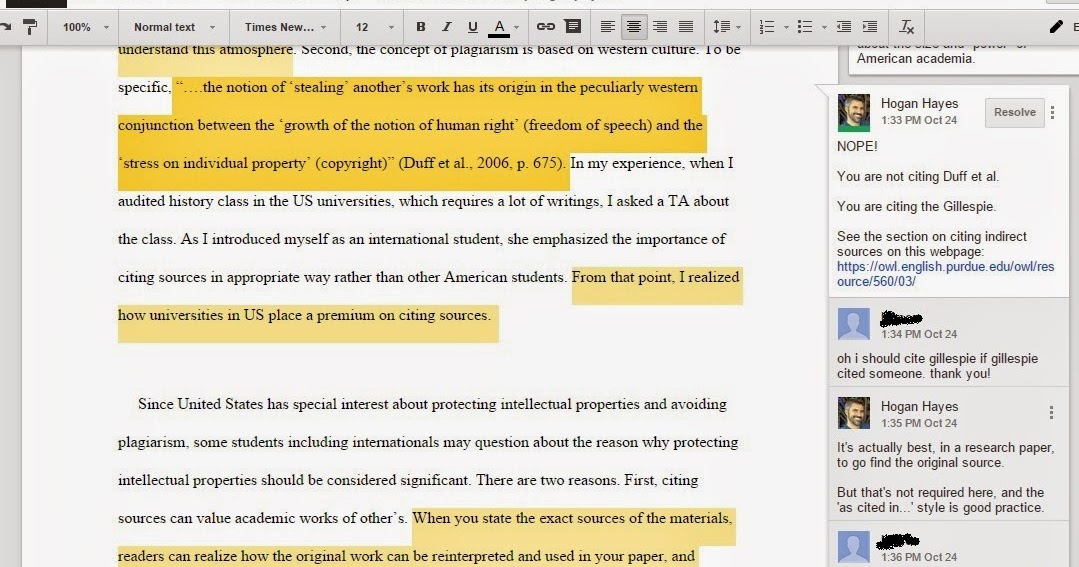Click the NOPE! comment text
1079x567 pixels.
coord(857,146)
